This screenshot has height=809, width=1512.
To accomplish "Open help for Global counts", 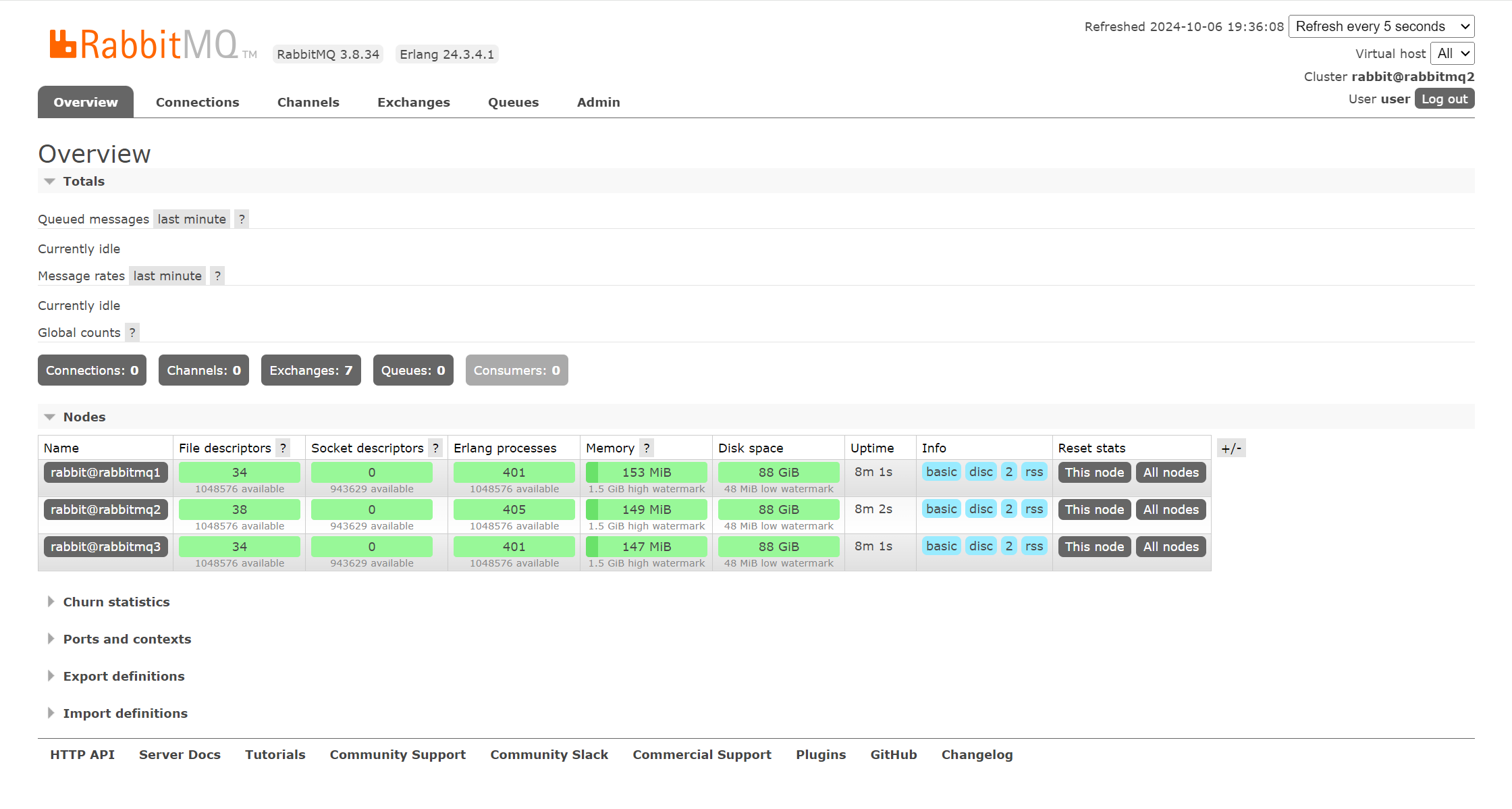I will coord(132,332).
